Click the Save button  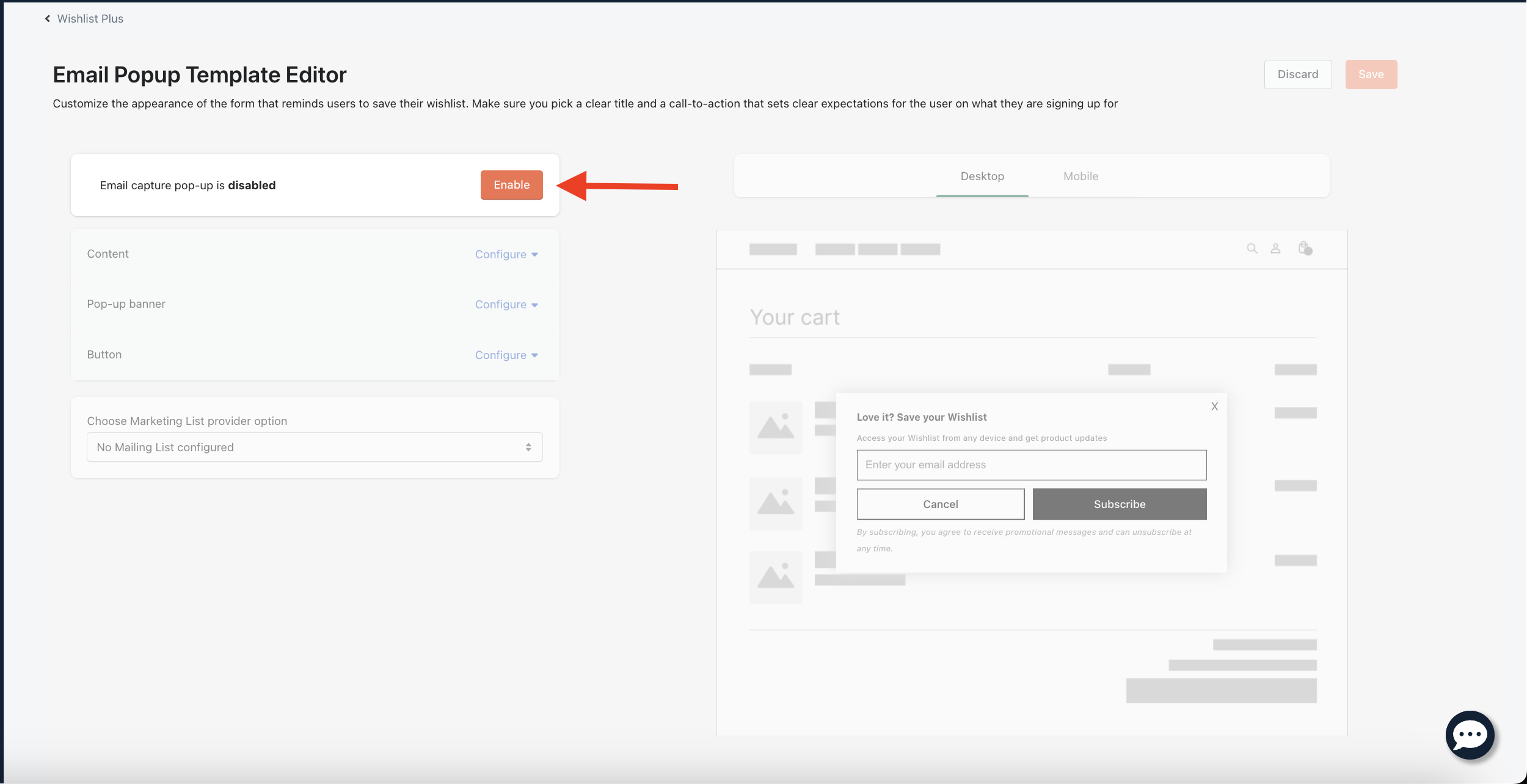tap(1371, 74)
